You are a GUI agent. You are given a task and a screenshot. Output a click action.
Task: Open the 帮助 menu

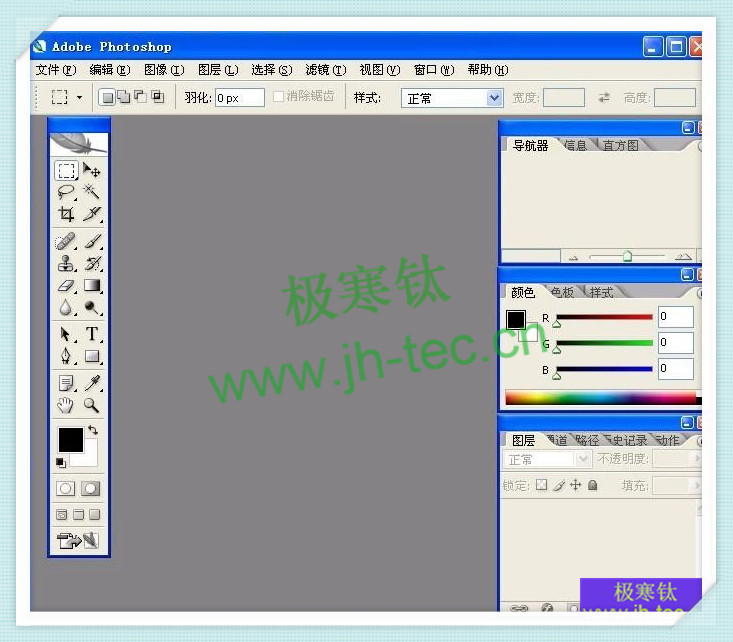click(488, 70)
